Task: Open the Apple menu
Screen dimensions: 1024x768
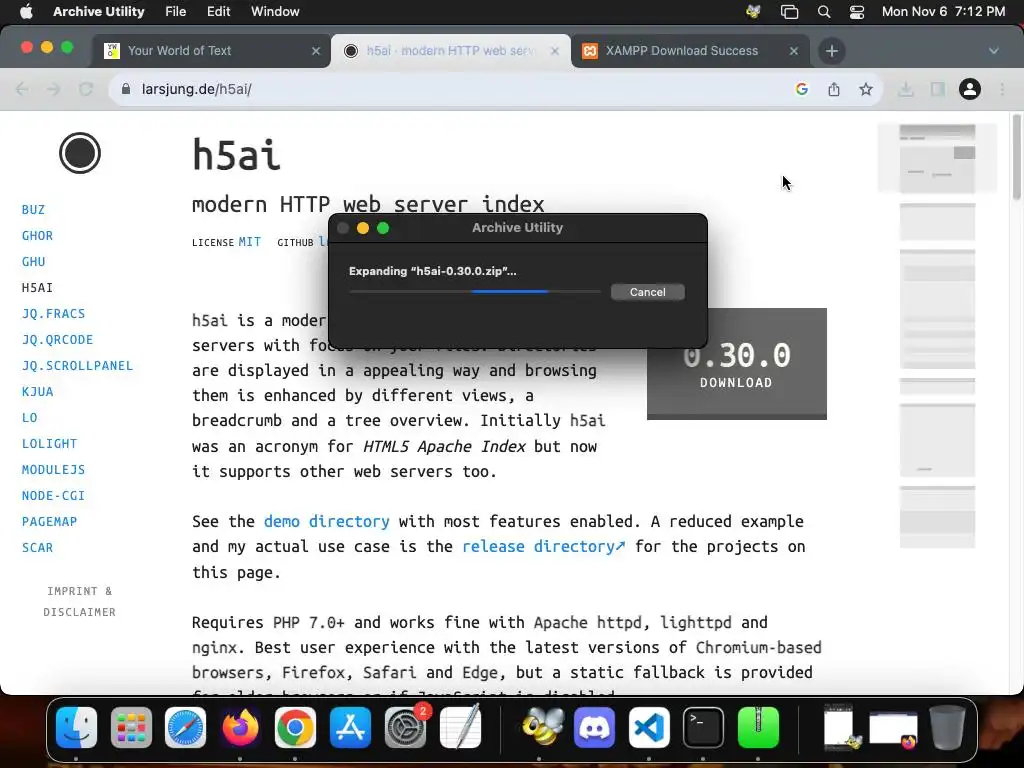Action: (x=26, y=11)
